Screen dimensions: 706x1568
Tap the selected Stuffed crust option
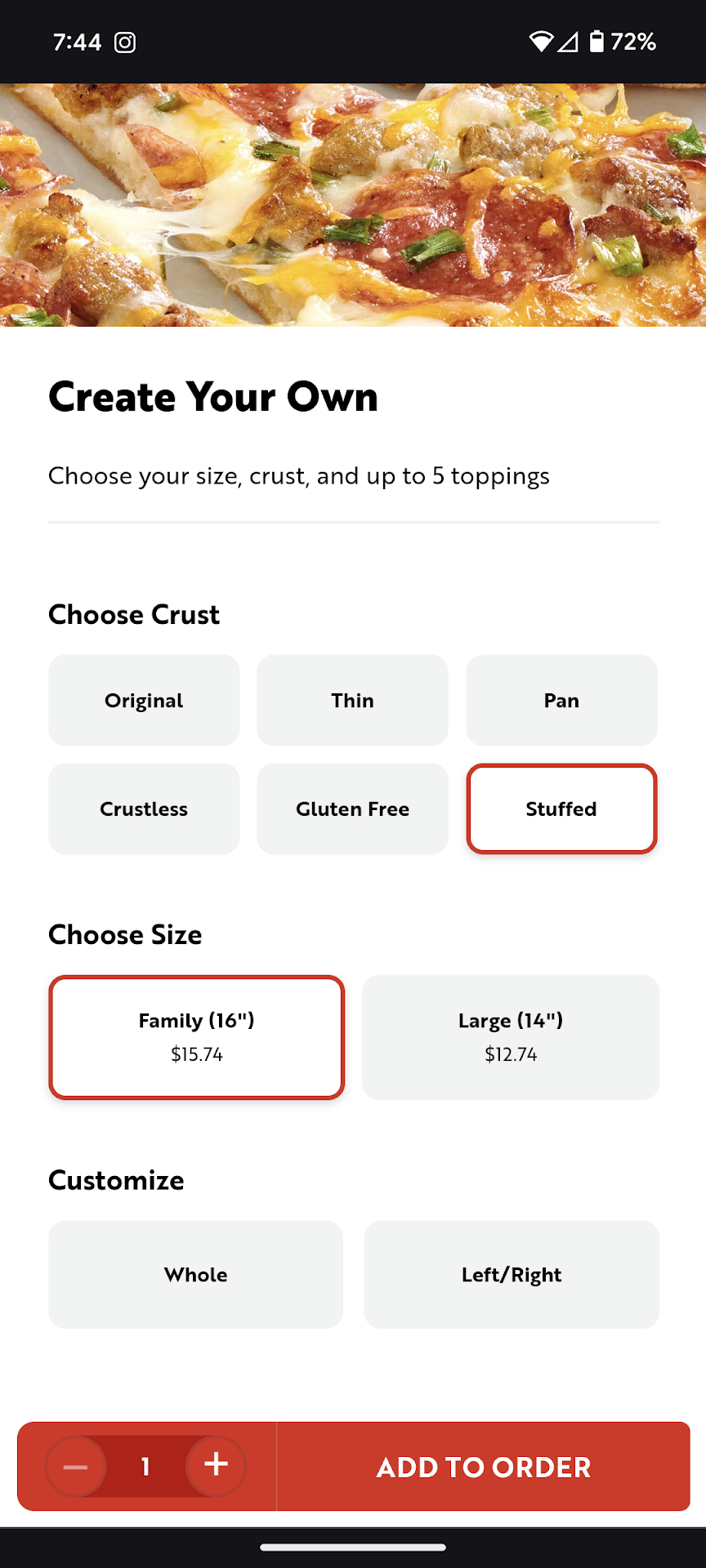click(x=561, y=809)
